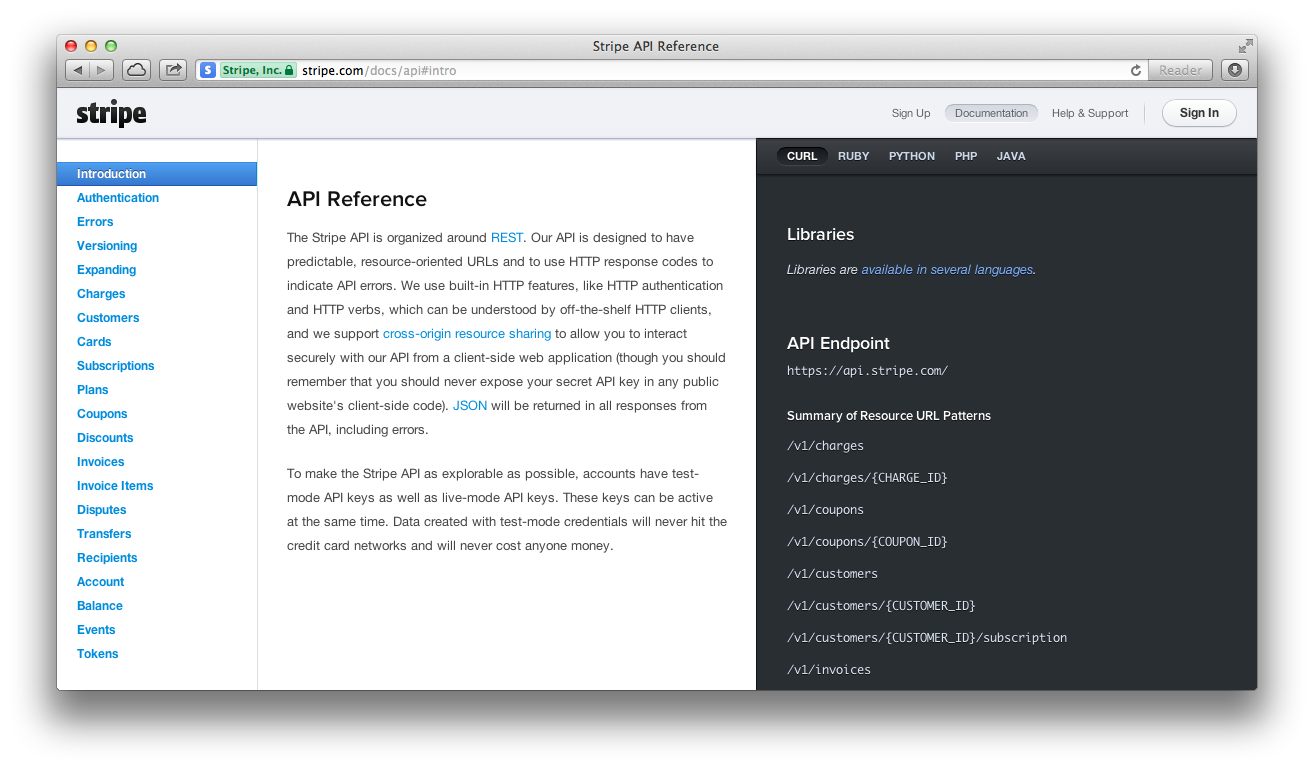Viewport: 1314px width, 769px height.
Task: Open the Coupons sidebar entry
Action: click(x=102, y=414)
